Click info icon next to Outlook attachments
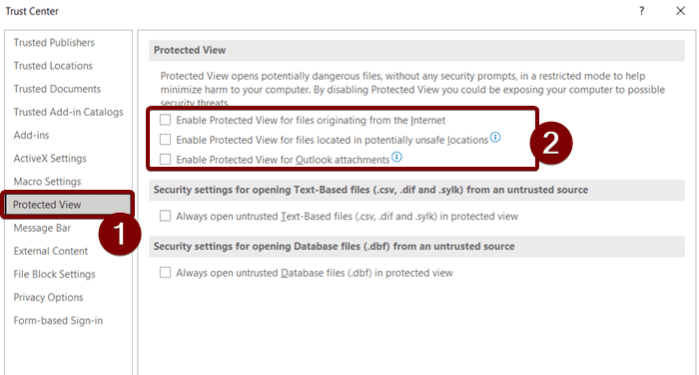Viewport: 699px width, 375px height. [x=397, y=157]
